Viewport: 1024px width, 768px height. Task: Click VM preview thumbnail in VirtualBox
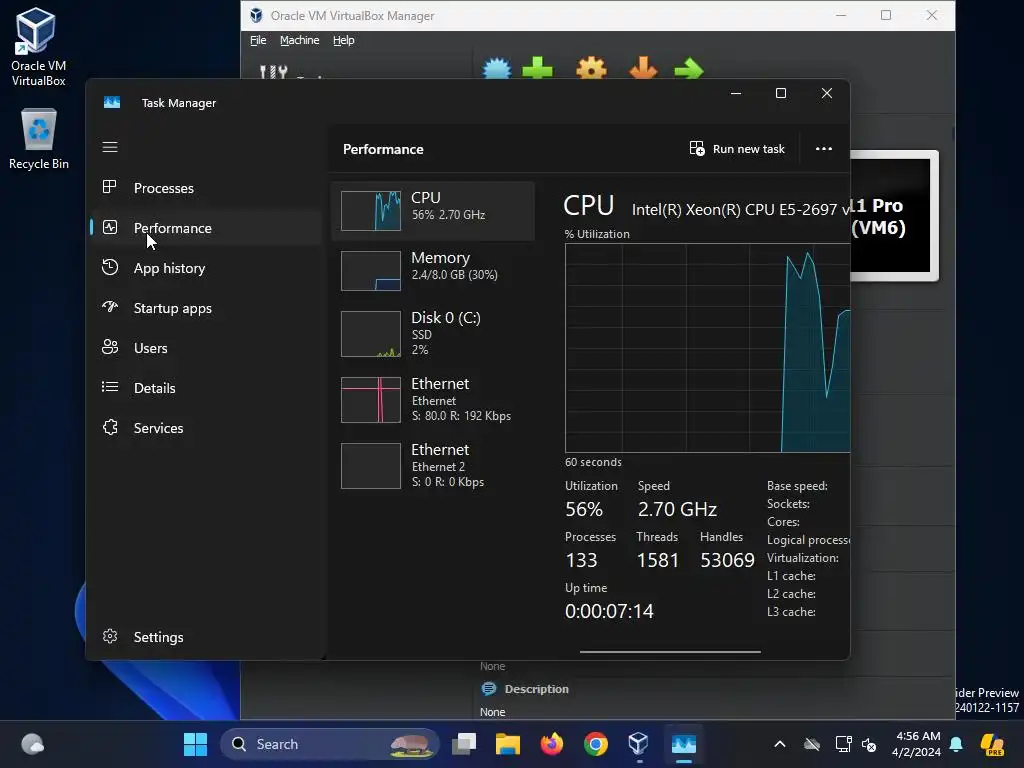(894, 216)
